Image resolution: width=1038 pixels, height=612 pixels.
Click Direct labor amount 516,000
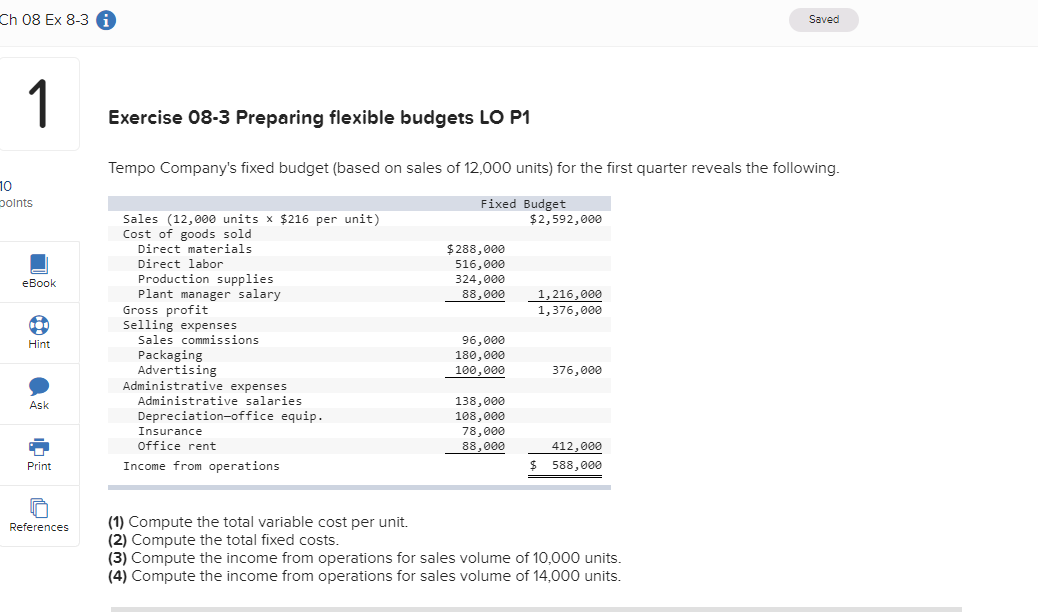pyautogui.click(x=479, y=264)
